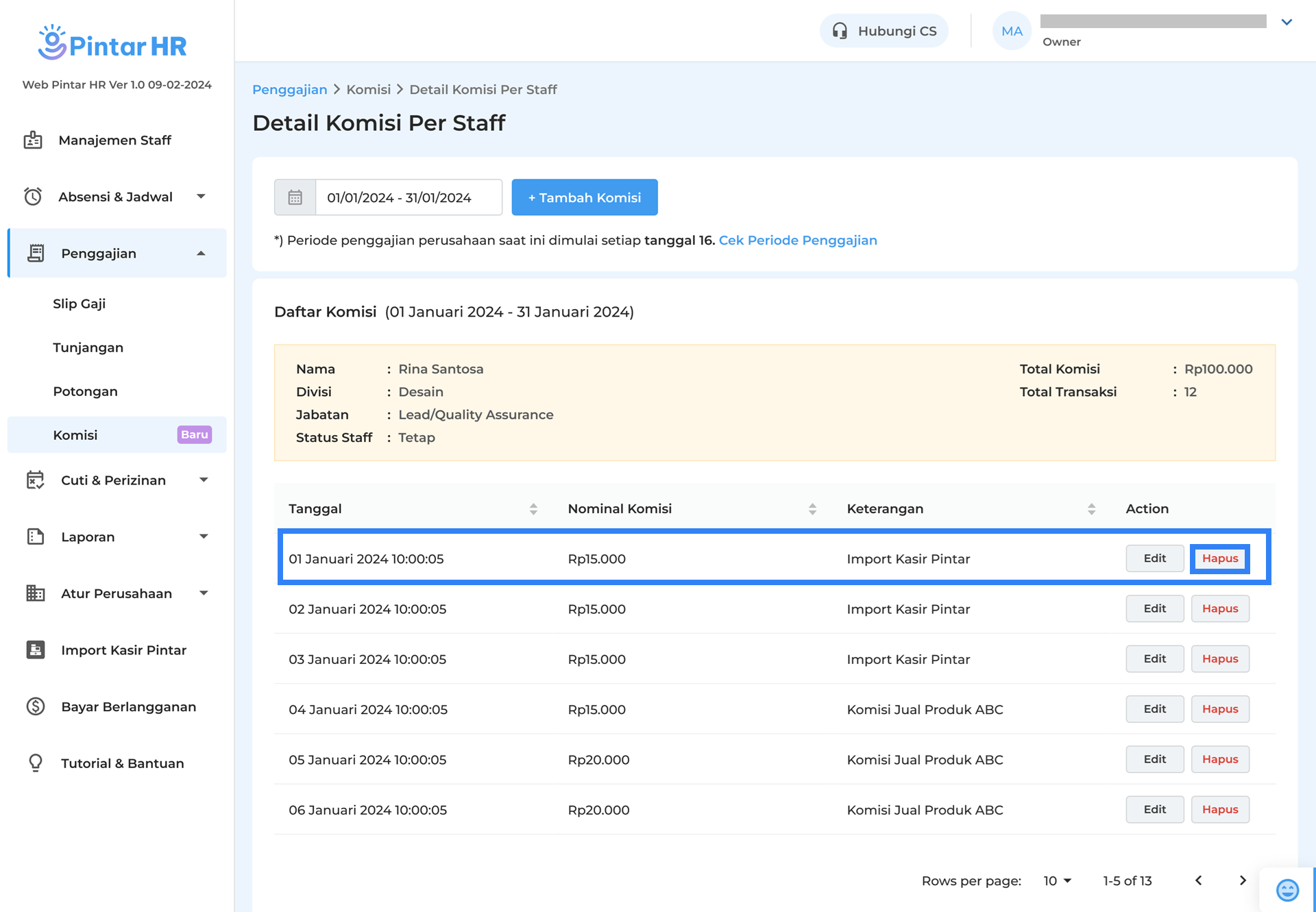Click the date range input field
Image resolution: width=1316 pixels, height=912 pixels.
[x=408, y=197]
